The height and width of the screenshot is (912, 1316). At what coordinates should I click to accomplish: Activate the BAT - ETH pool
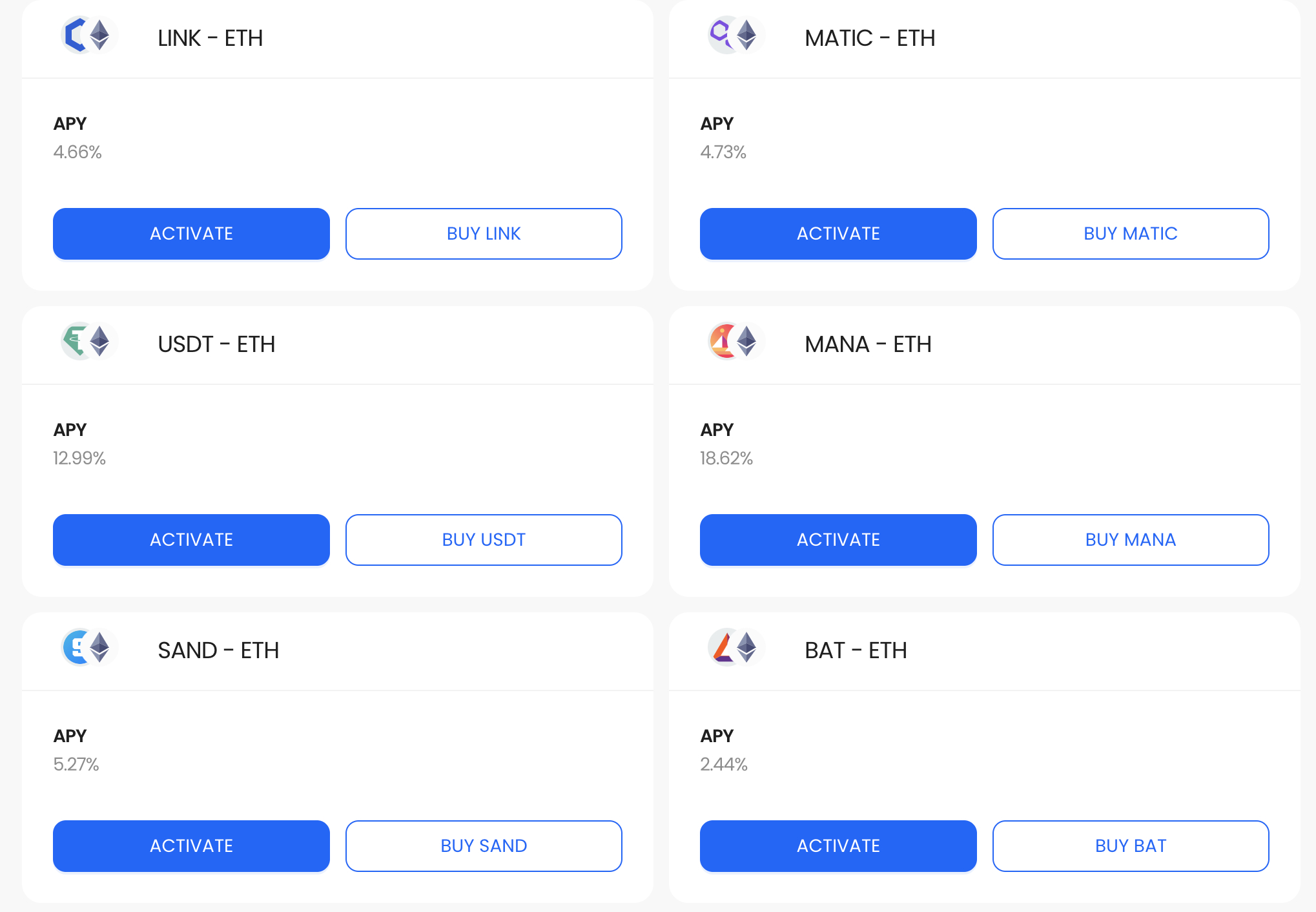(838, 846)
